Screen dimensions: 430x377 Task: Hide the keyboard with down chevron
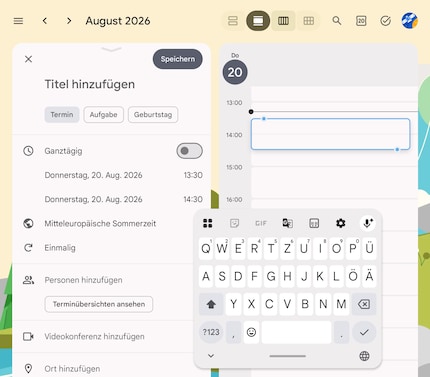[211, 356]
